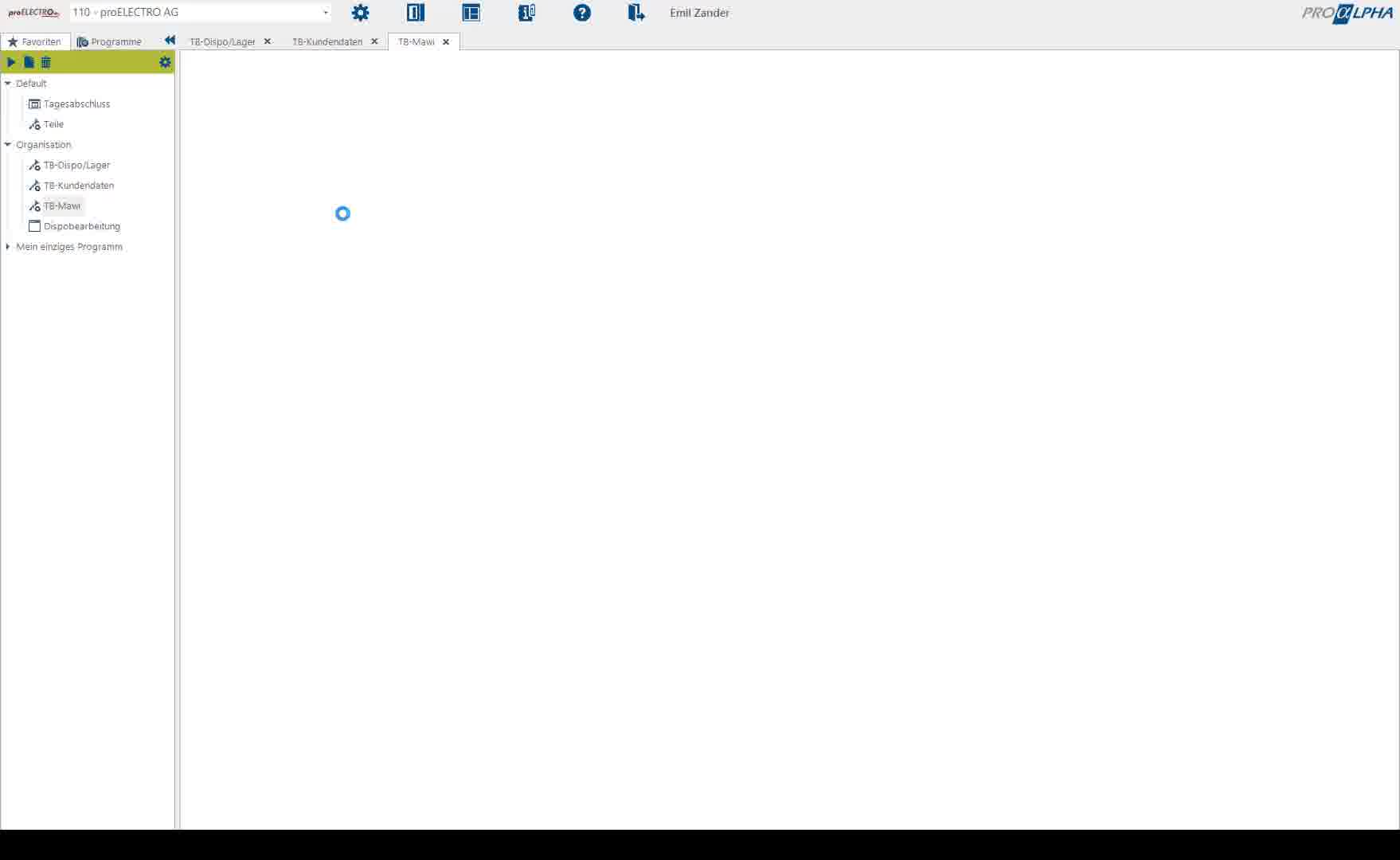
Task: Open TB-Dispo/Lager in favorites tree
Action: (76, 166)
